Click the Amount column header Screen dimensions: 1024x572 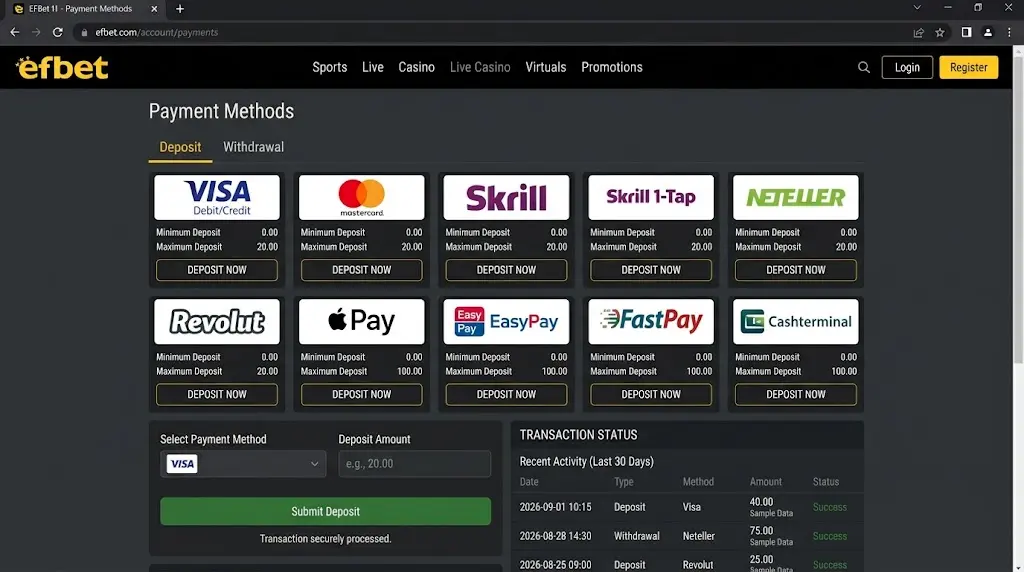765,481
